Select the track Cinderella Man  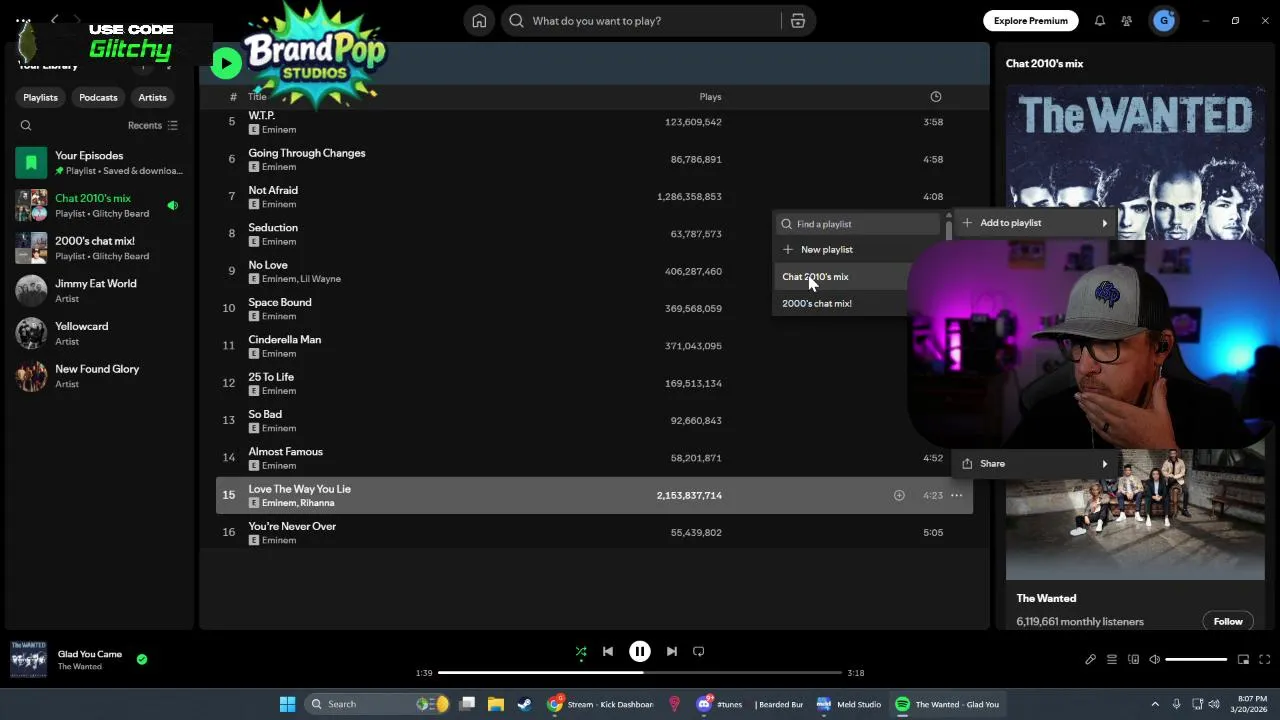594,346
